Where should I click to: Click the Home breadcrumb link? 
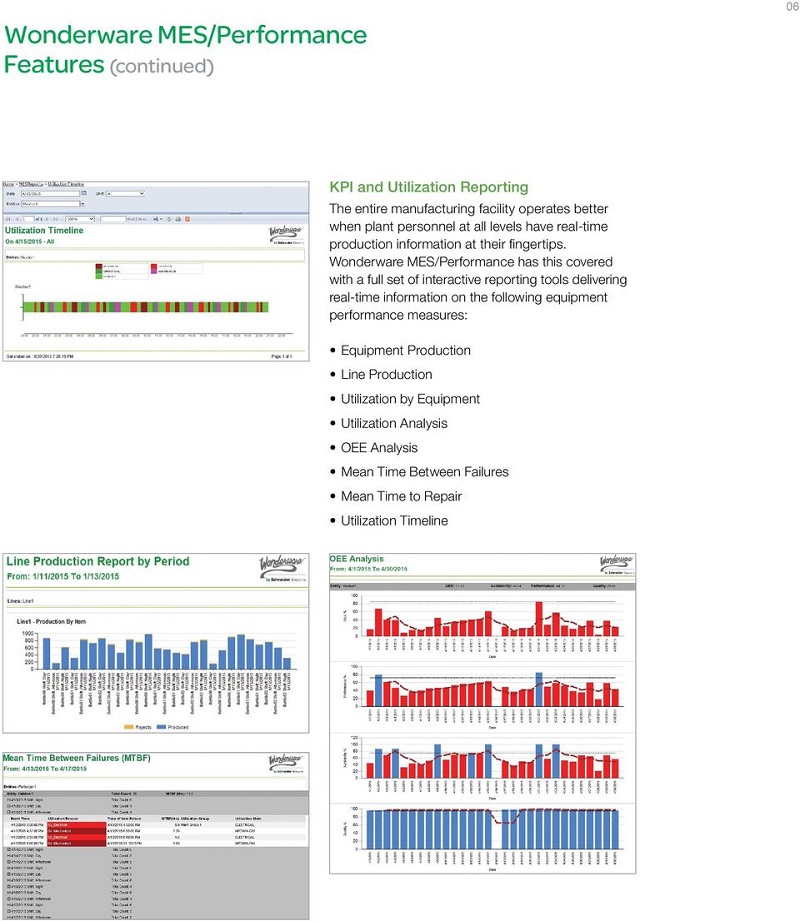click(8, 185)
